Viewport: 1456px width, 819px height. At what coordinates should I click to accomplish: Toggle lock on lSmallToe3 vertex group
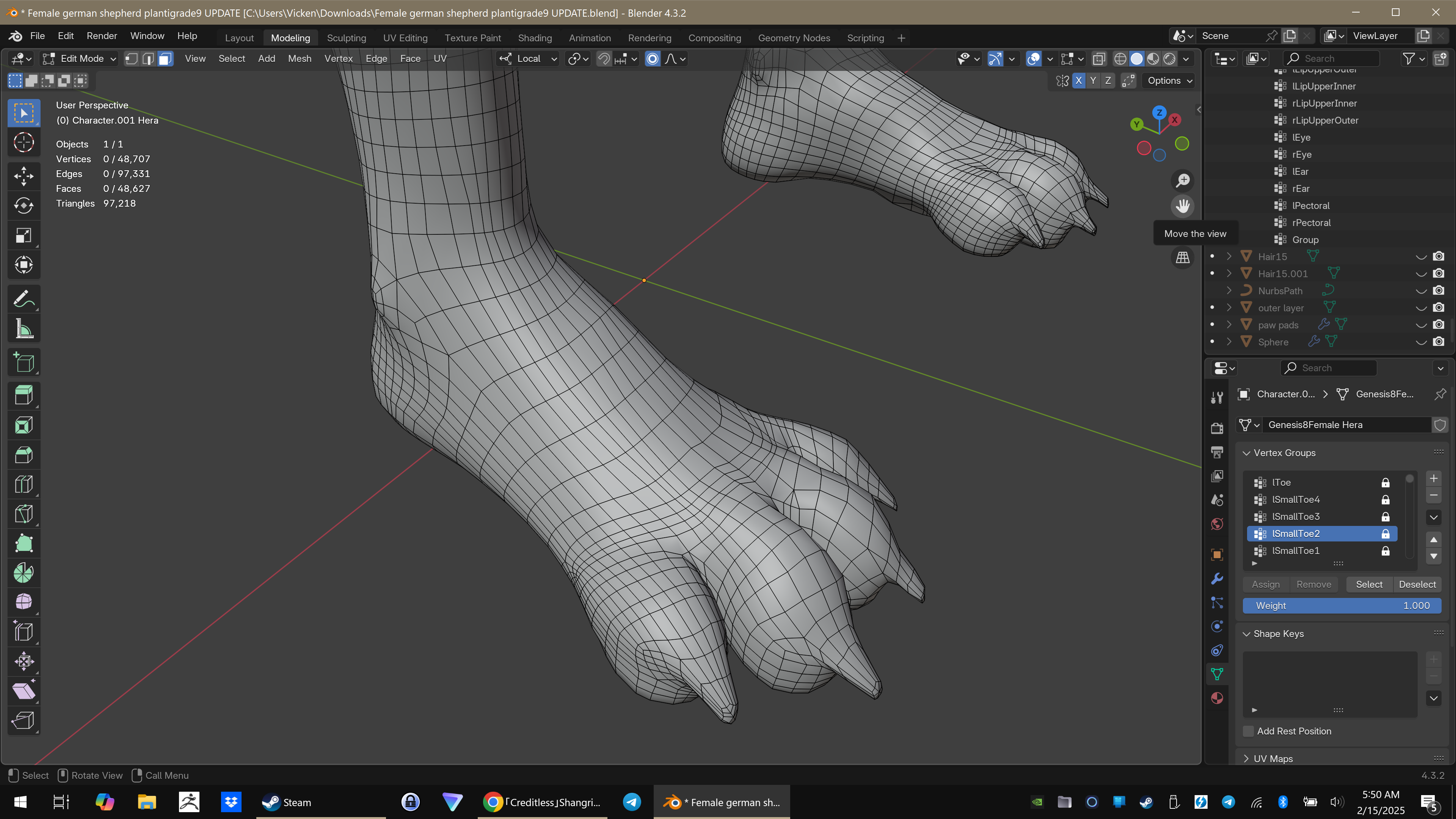pos(1385,516)
